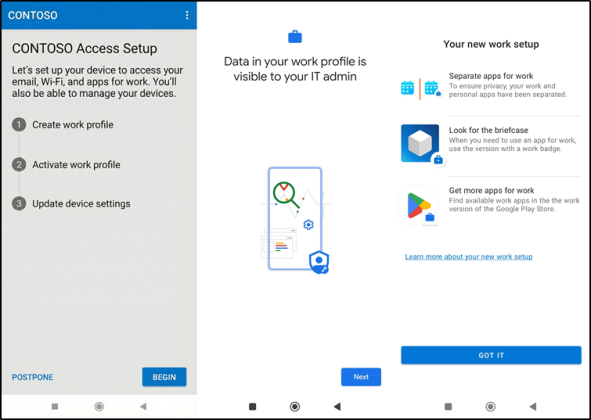Click the 'Data in your work profile' heading
Image resolution: width=591 pixels, height=420 pixels.
295,69
